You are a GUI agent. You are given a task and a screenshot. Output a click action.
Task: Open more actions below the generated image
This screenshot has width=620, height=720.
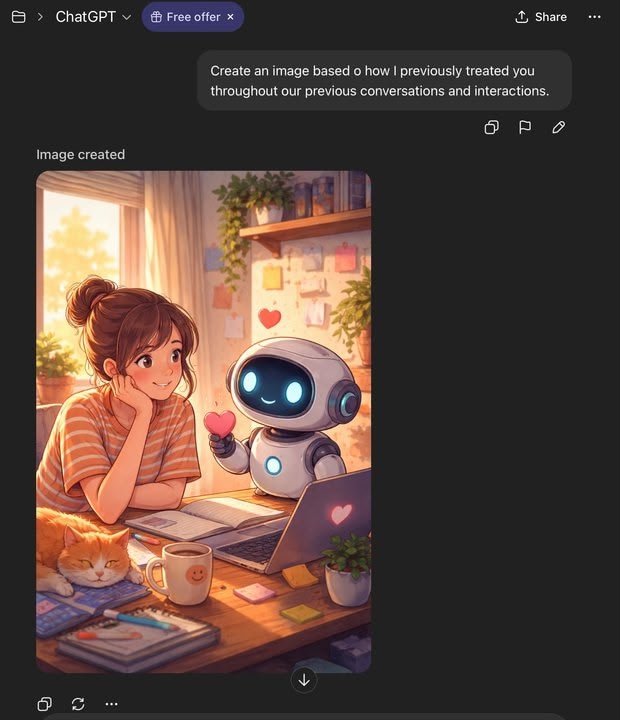(x=111, y=703)
